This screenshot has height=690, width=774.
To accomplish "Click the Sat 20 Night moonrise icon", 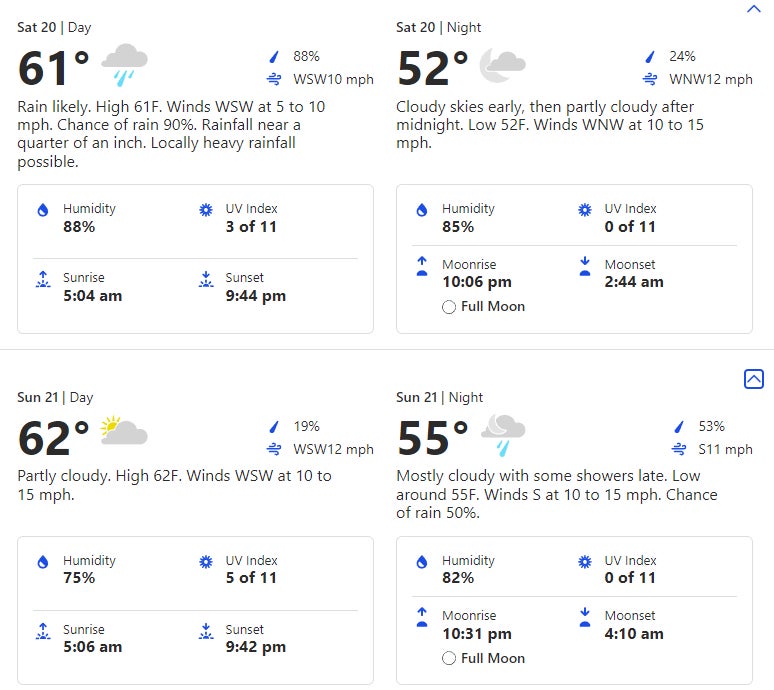I will (422, 266).
